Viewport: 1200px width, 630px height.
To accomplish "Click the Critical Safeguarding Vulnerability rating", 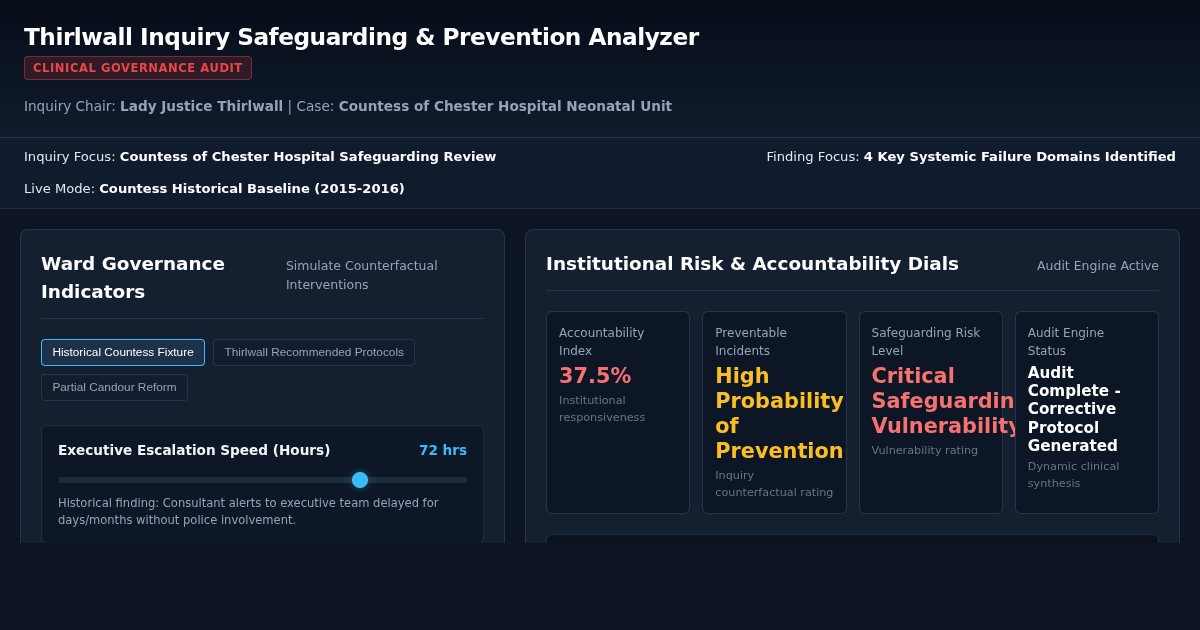I will 943,401.
